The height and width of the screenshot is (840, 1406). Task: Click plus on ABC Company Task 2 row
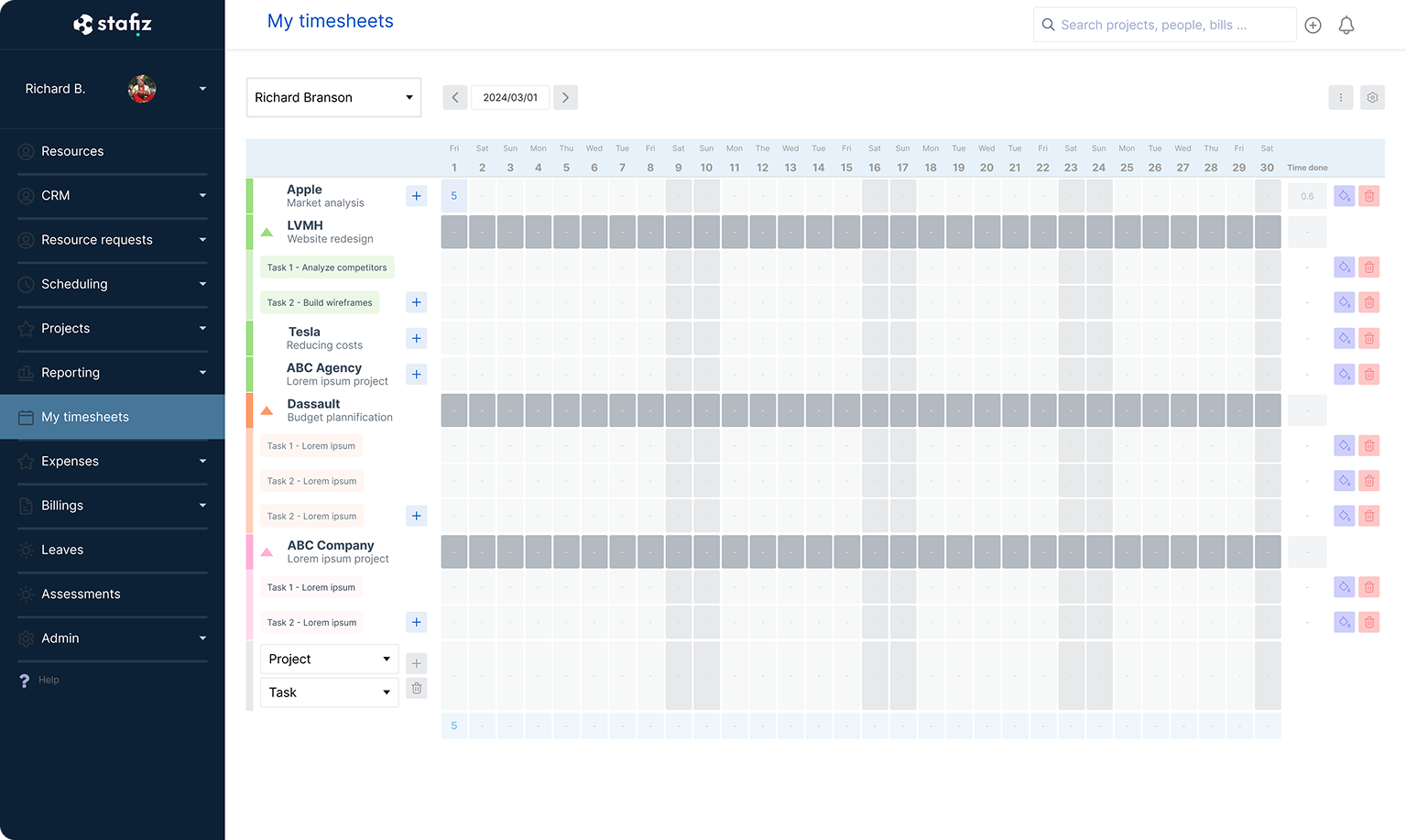(417, 622)
